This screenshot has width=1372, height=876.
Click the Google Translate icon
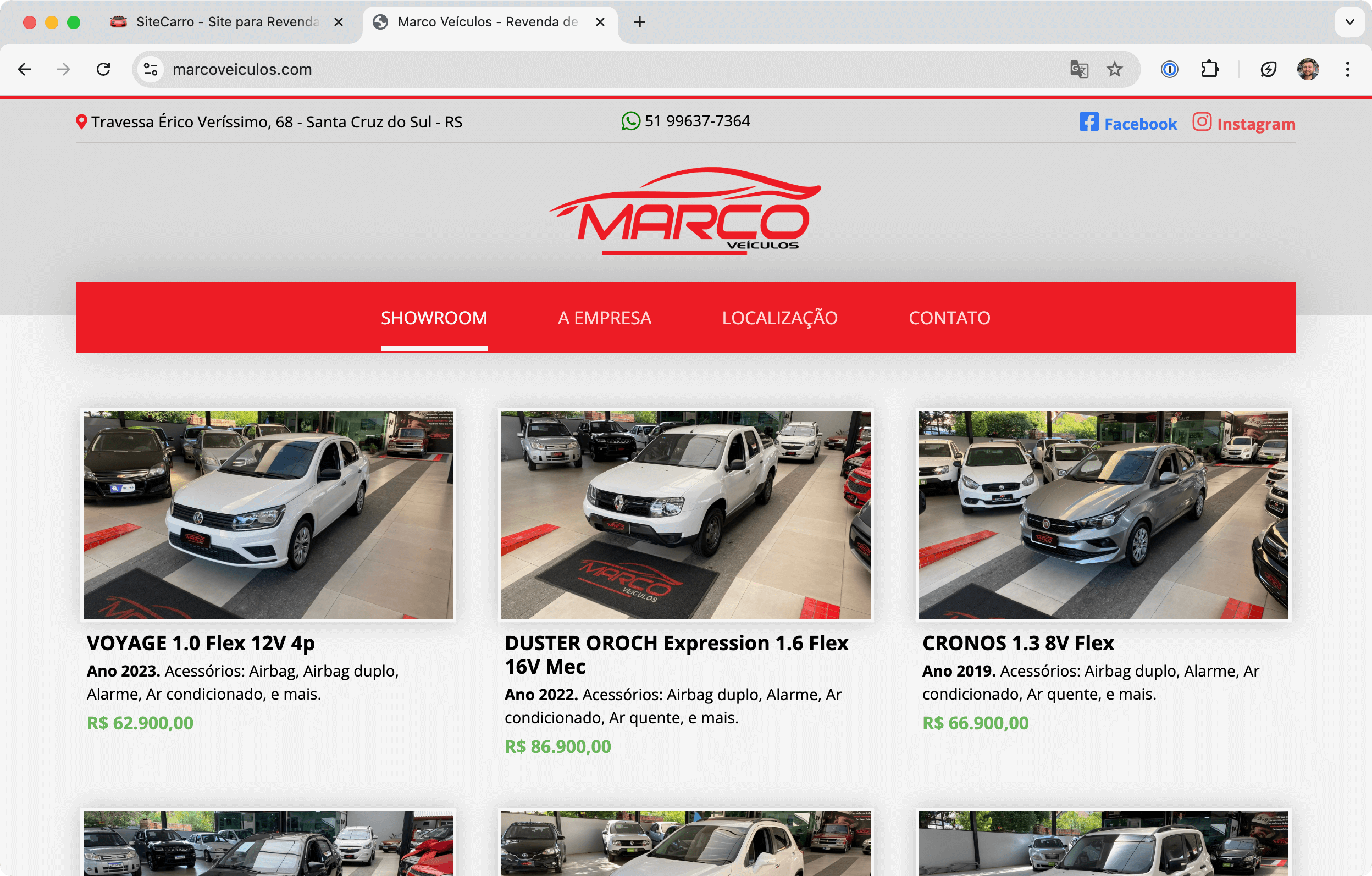click(1079, 69)
